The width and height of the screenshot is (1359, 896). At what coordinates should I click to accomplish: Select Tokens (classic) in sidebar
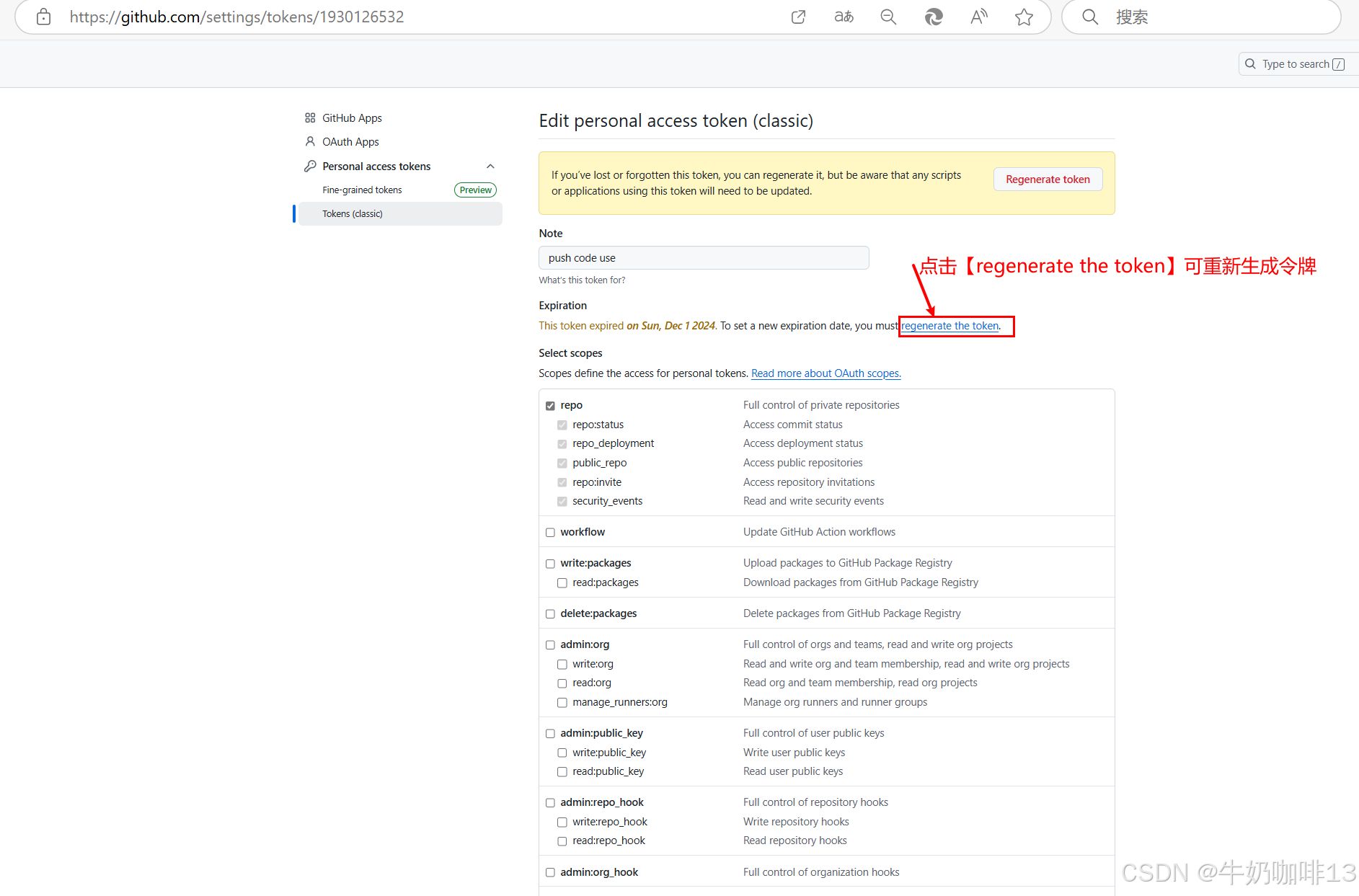(353, 213)
